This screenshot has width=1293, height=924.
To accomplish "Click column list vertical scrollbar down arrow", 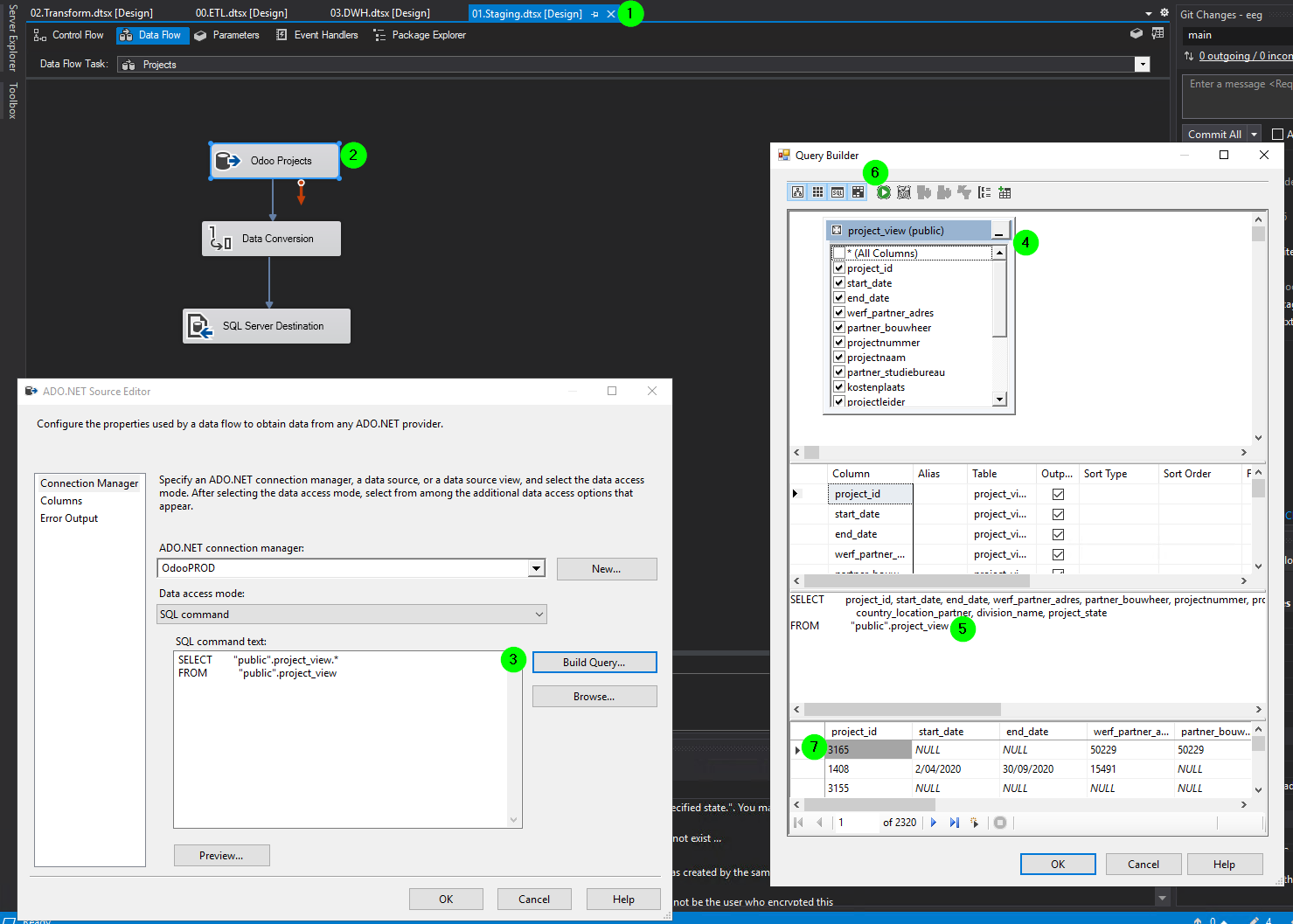I will [999, 399].
